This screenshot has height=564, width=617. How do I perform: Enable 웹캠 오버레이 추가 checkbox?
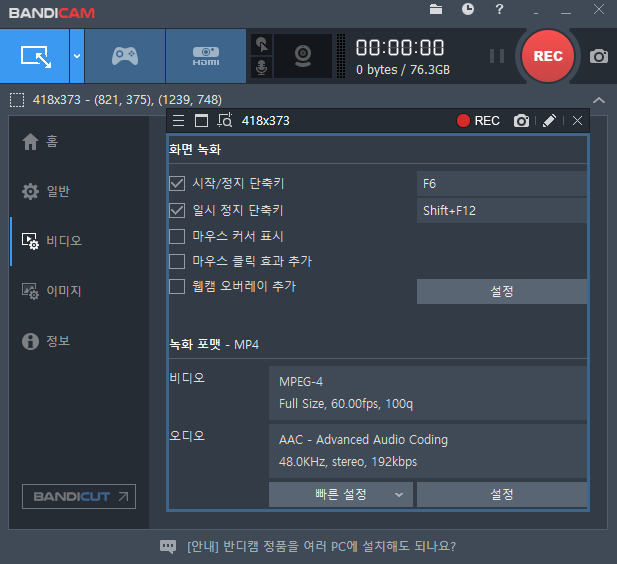[177, 287]
